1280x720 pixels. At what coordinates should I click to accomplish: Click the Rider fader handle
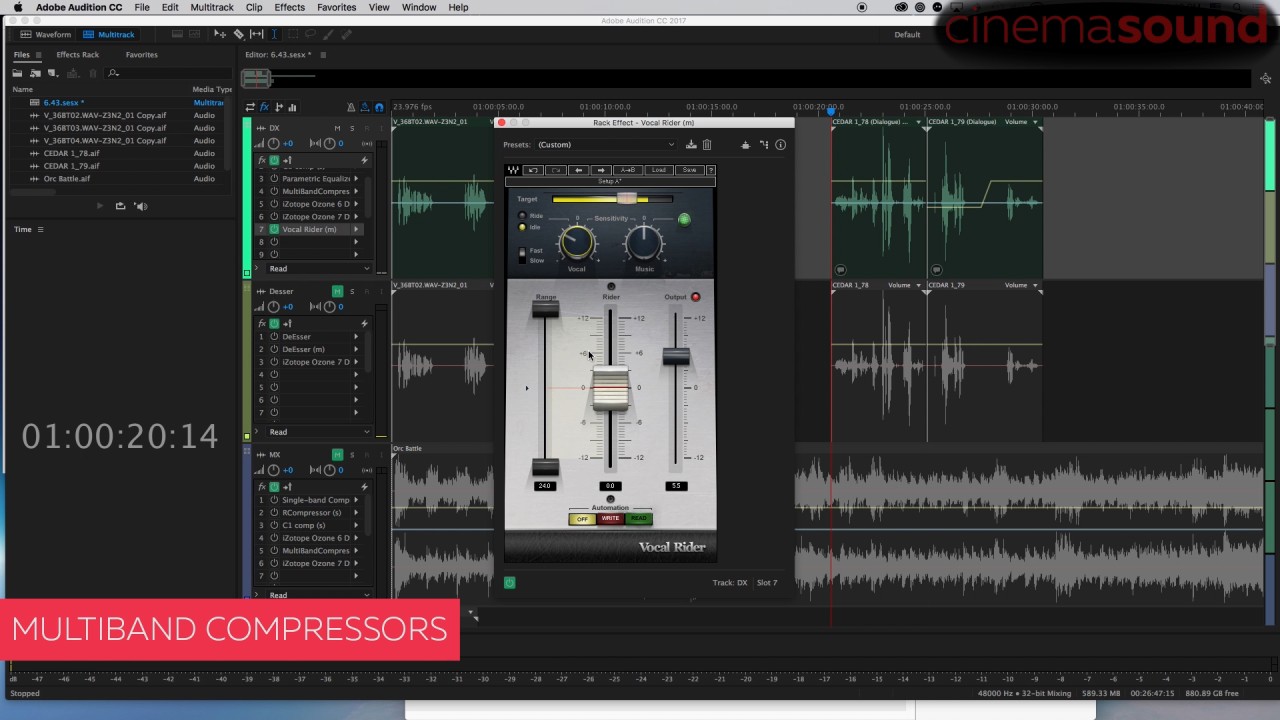click(610, 389)
